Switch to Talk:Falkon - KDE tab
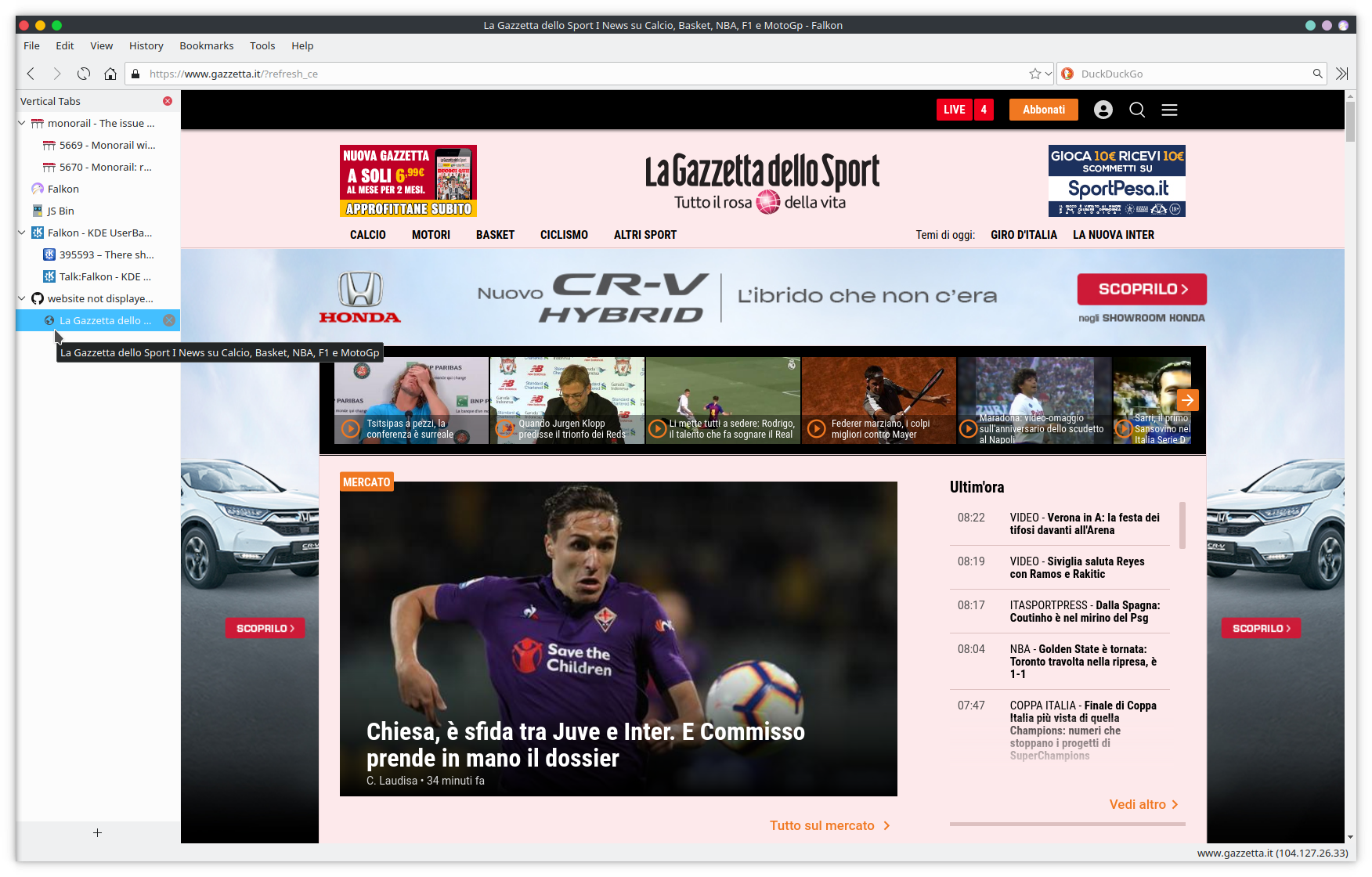This screenshot has width=1372, height=877. pyautogui.click(x=99, y=276)
